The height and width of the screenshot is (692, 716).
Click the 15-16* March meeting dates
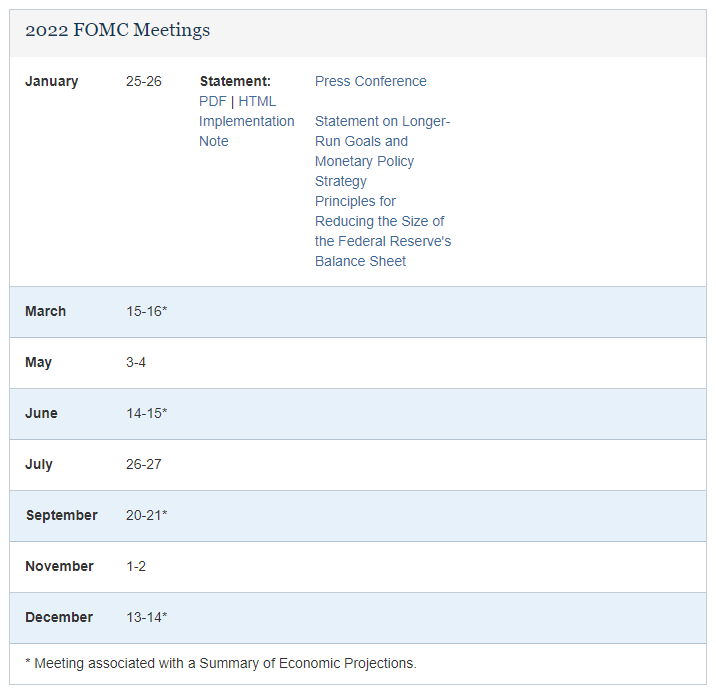tap(146, 311)
